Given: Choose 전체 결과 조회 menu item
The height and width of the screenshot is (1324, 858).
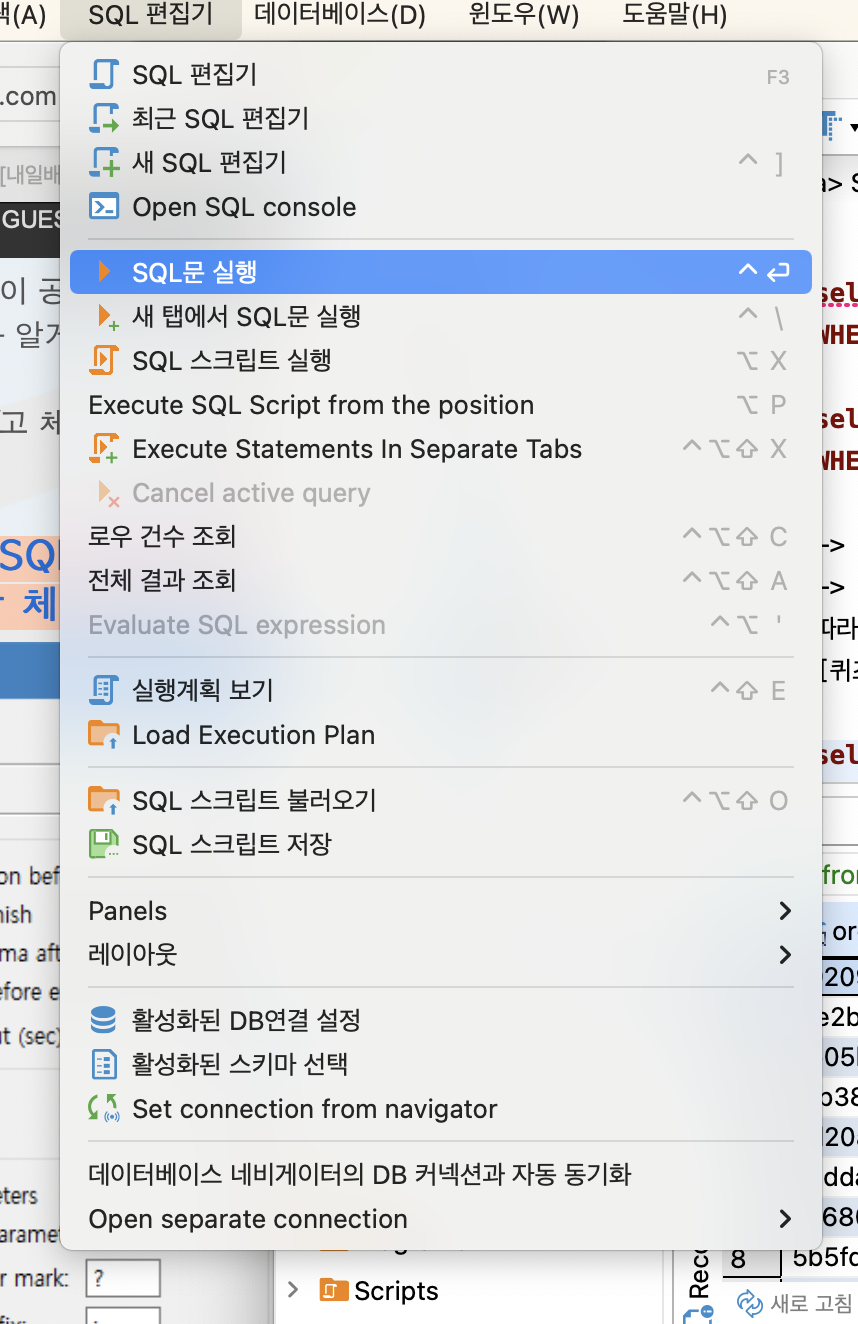Looking at the screenshot, I should (x=440, y=581).
